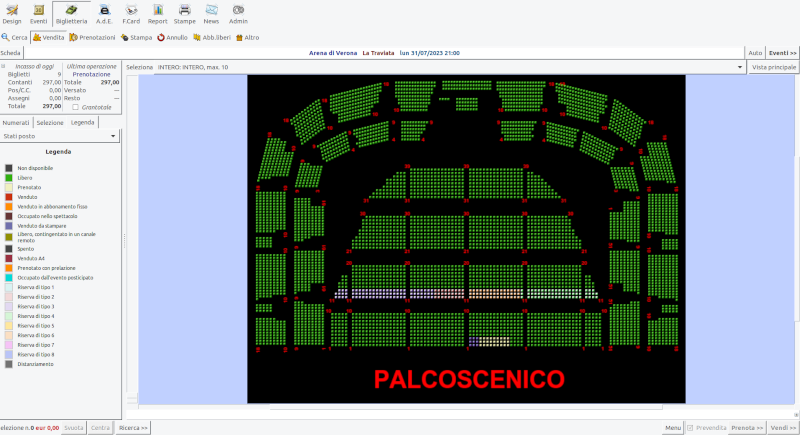Click the Arena di Verona event title
Screen dimensions: 800x435
click(x=333, y=53)
